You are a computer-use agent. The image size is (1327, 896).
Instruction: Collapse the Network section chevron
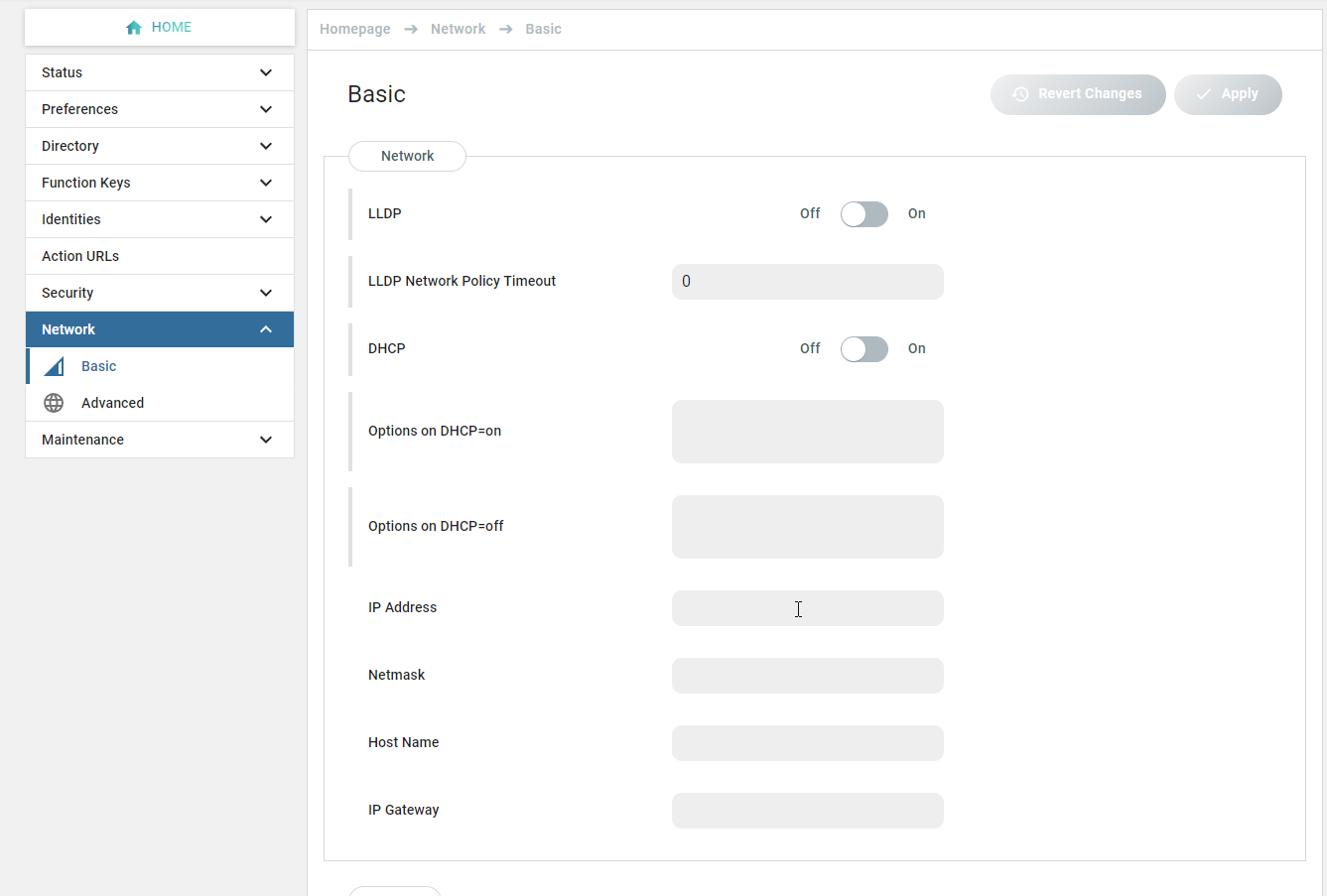point(266,329)
